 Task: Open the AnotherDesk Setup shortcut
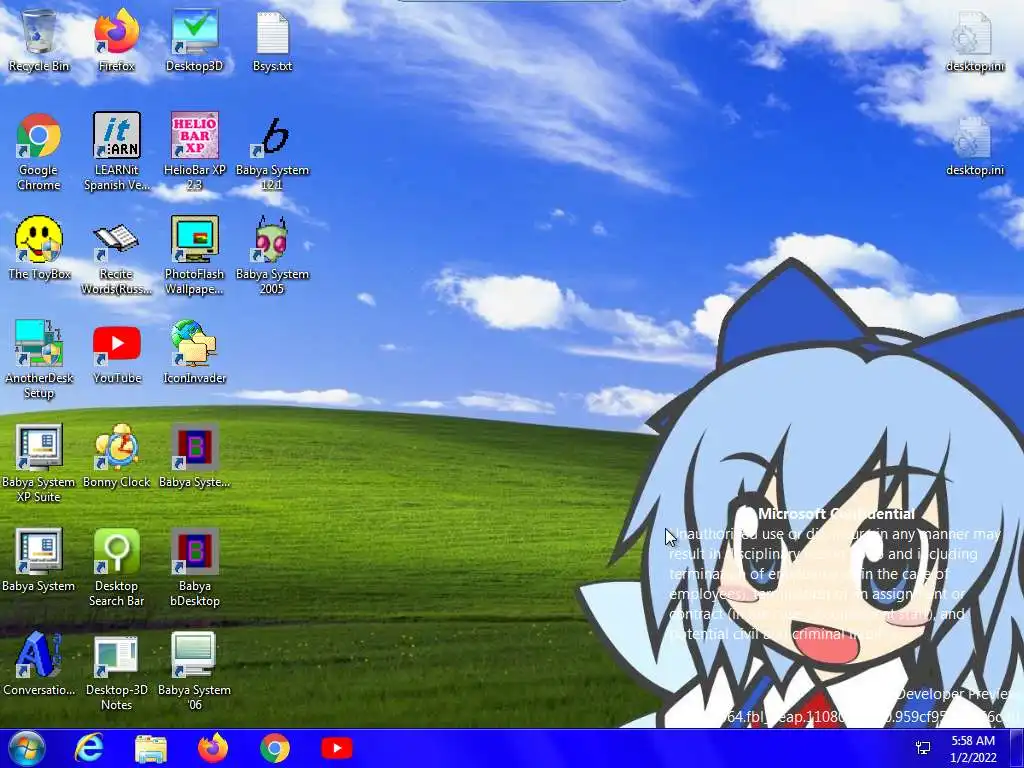[39, 359]
